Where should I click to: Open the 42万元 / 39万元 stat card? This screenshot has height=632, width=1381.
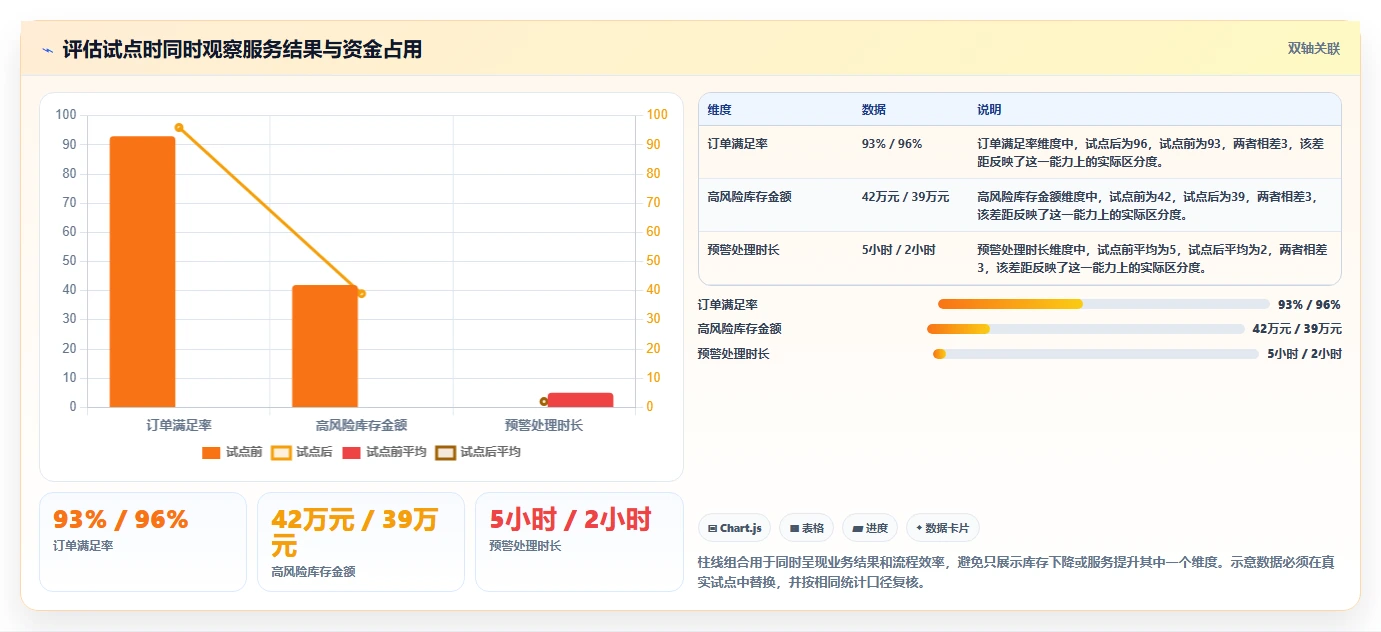tap(361, 541)
